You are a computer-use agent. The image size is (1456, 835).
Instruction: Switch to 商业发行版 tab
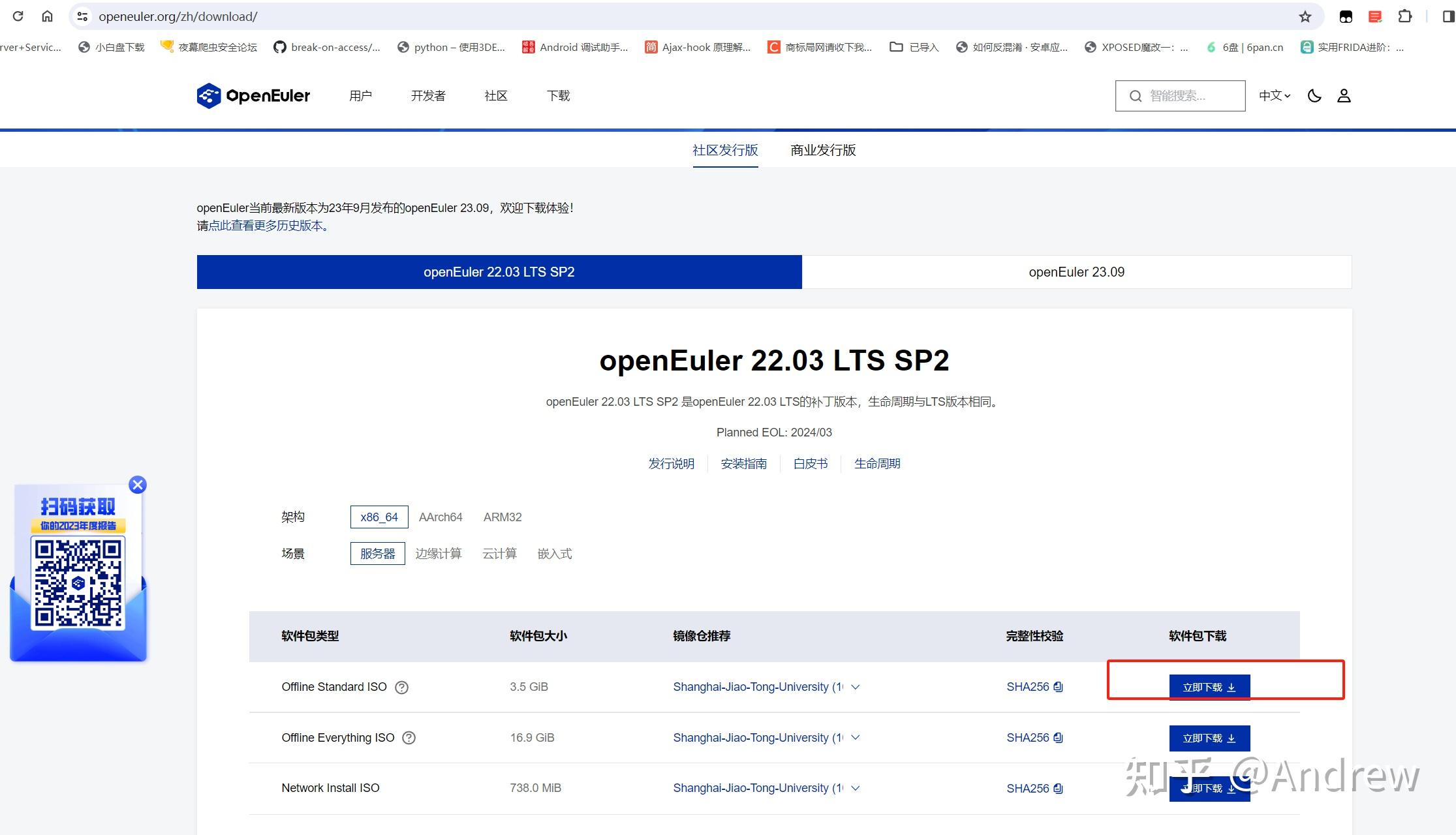823,151
